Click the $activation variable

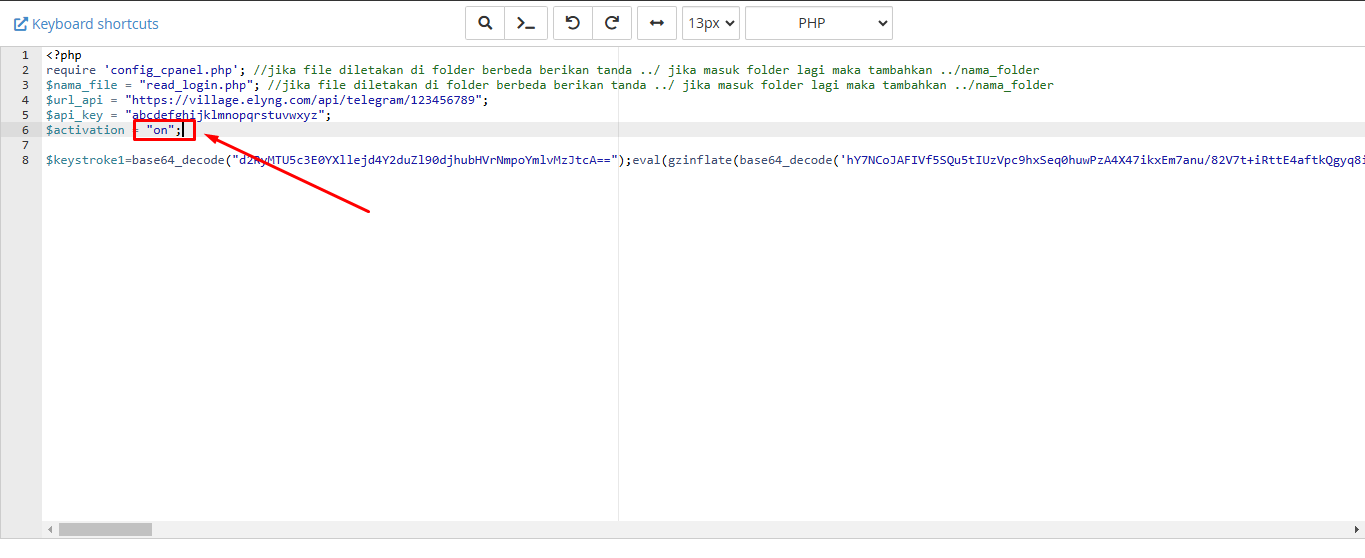pos(86,130)
